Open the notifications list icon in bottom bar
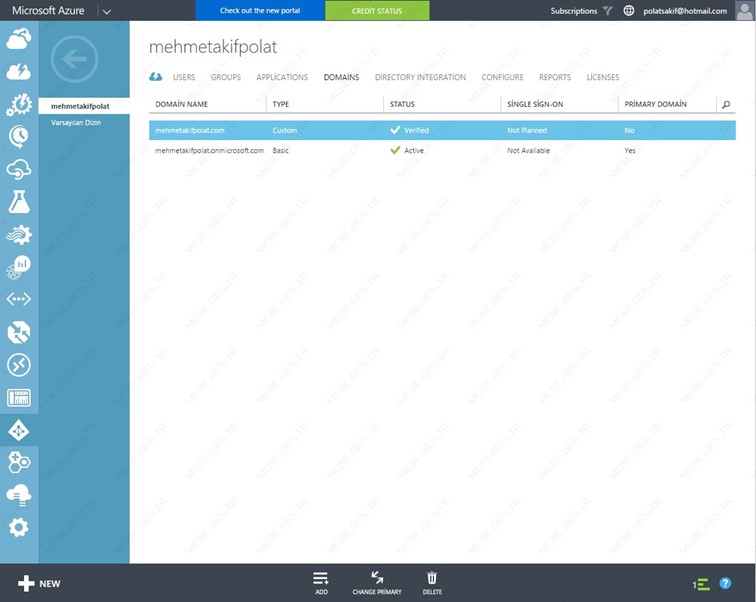 pos(701,584)
